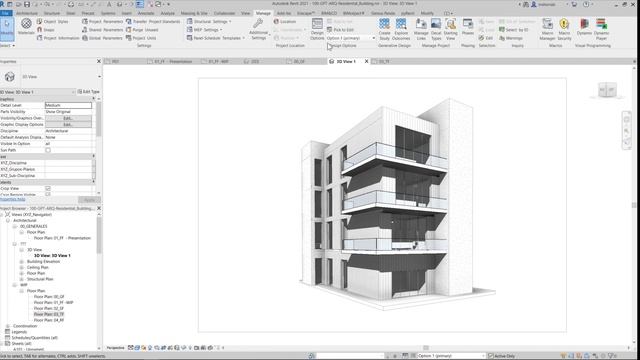
Task: Switch to the View ribbon tab
Action: pos(245,13)
